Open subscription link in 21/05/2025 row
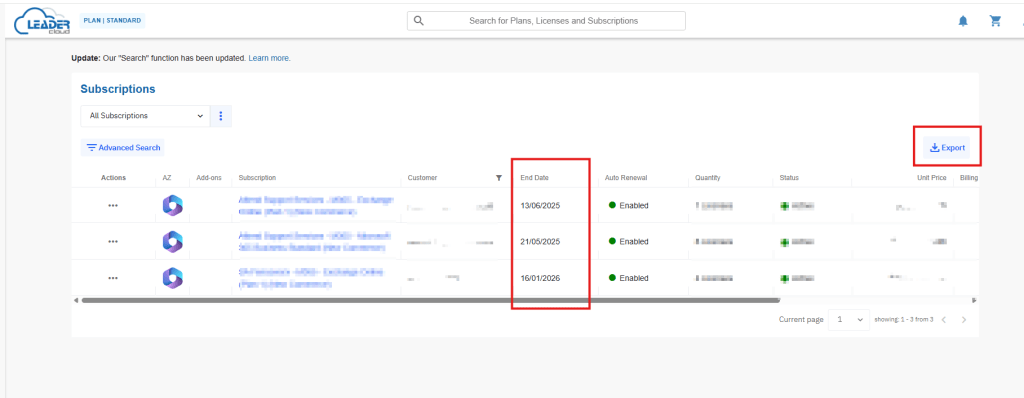 point(315,241)
